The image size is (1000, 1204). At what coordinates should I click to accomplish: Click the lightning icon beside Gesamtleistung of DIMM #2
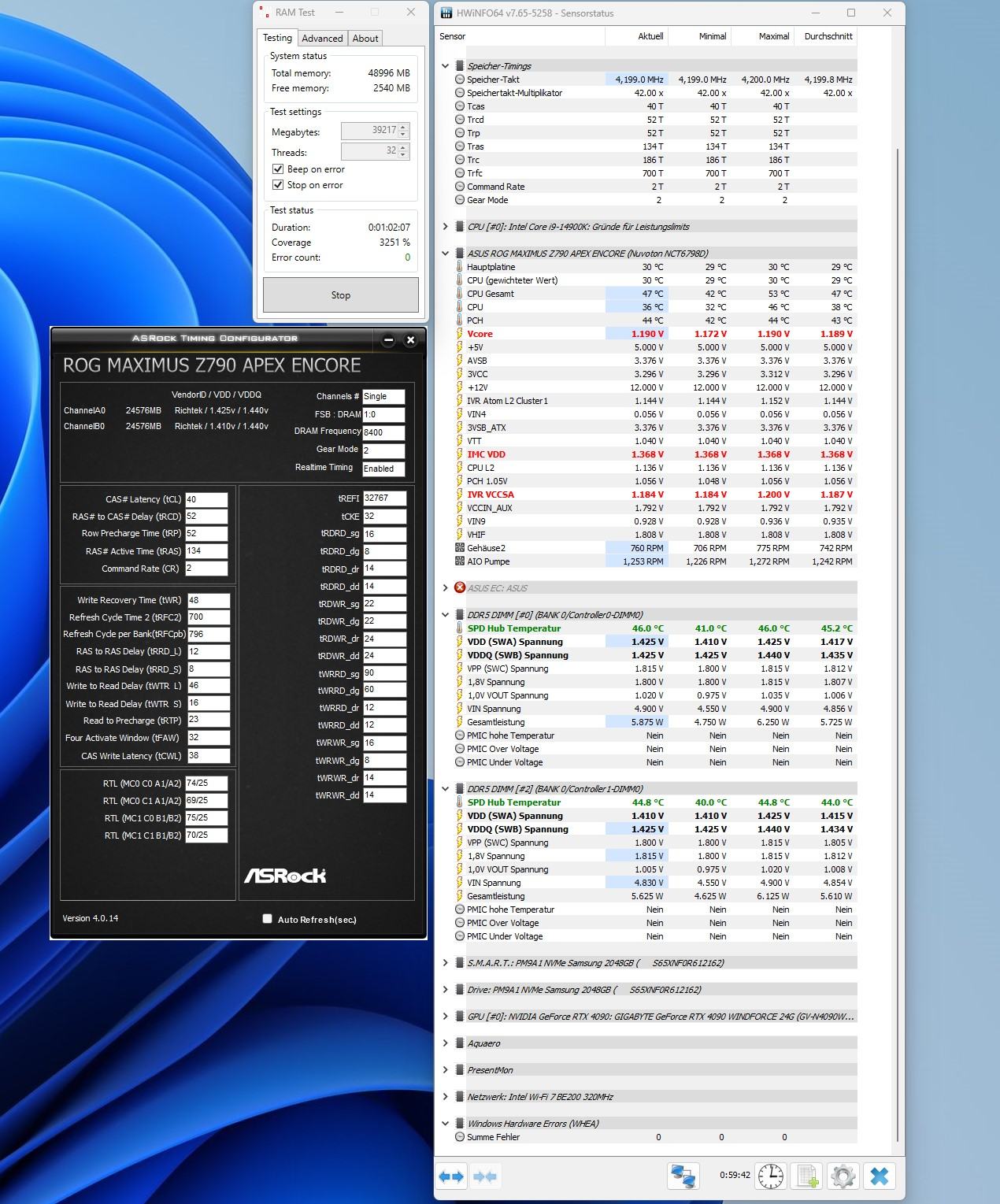[x=460, y=896]
